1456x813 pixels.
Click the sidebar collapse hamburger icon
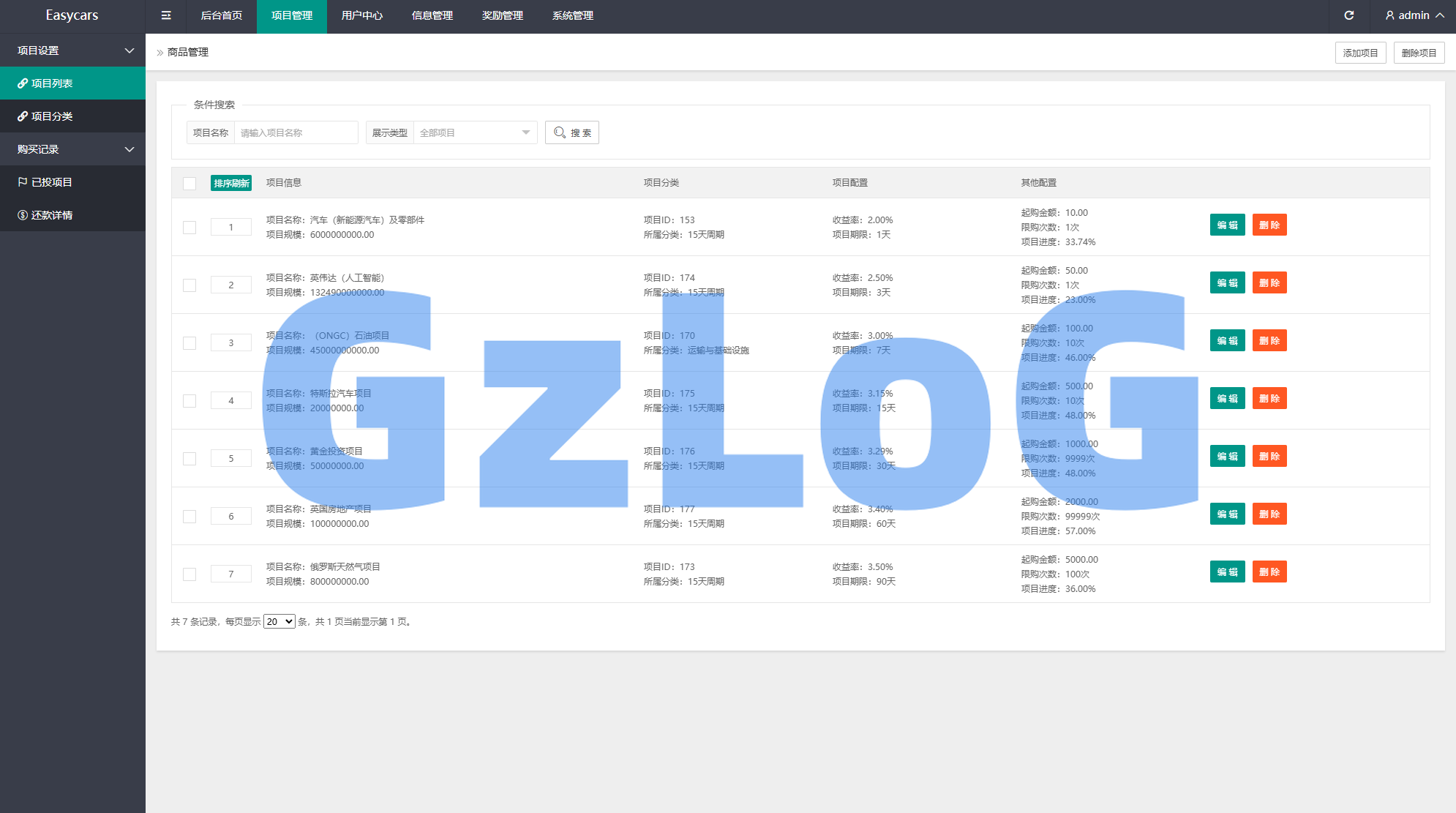pos(166,15)
